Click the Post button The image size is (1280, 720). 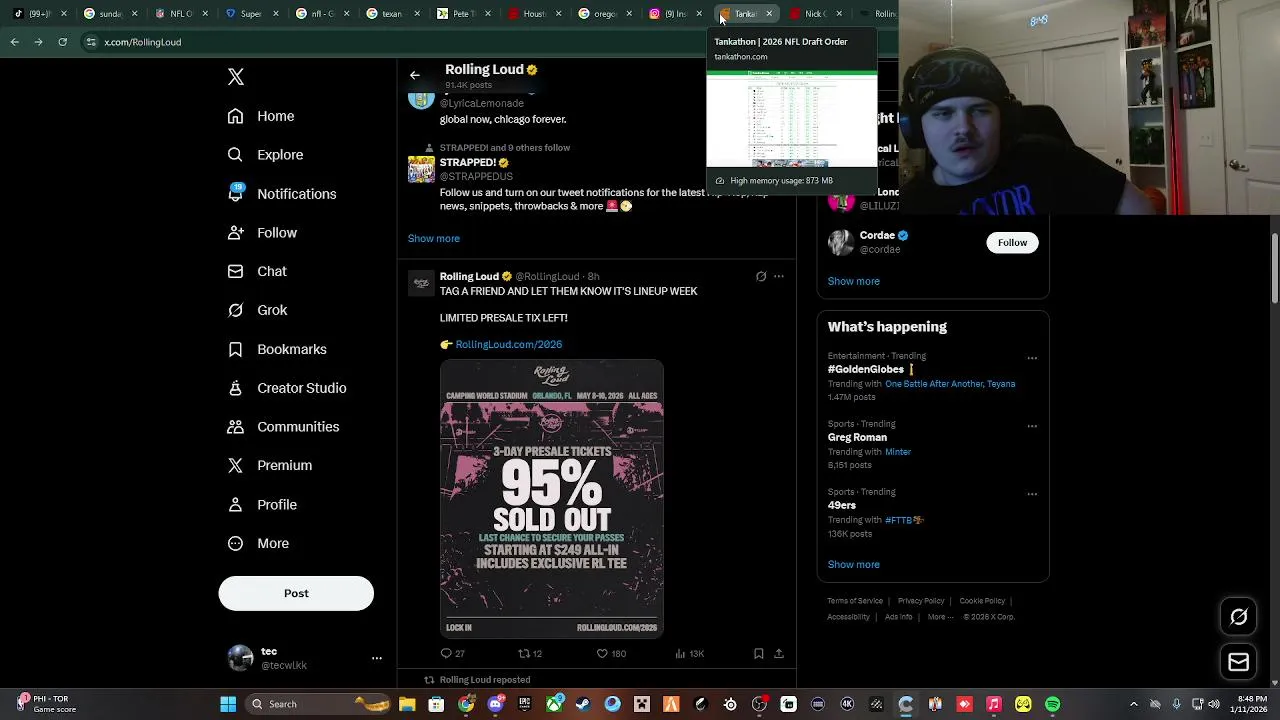(x=296, y=593)
